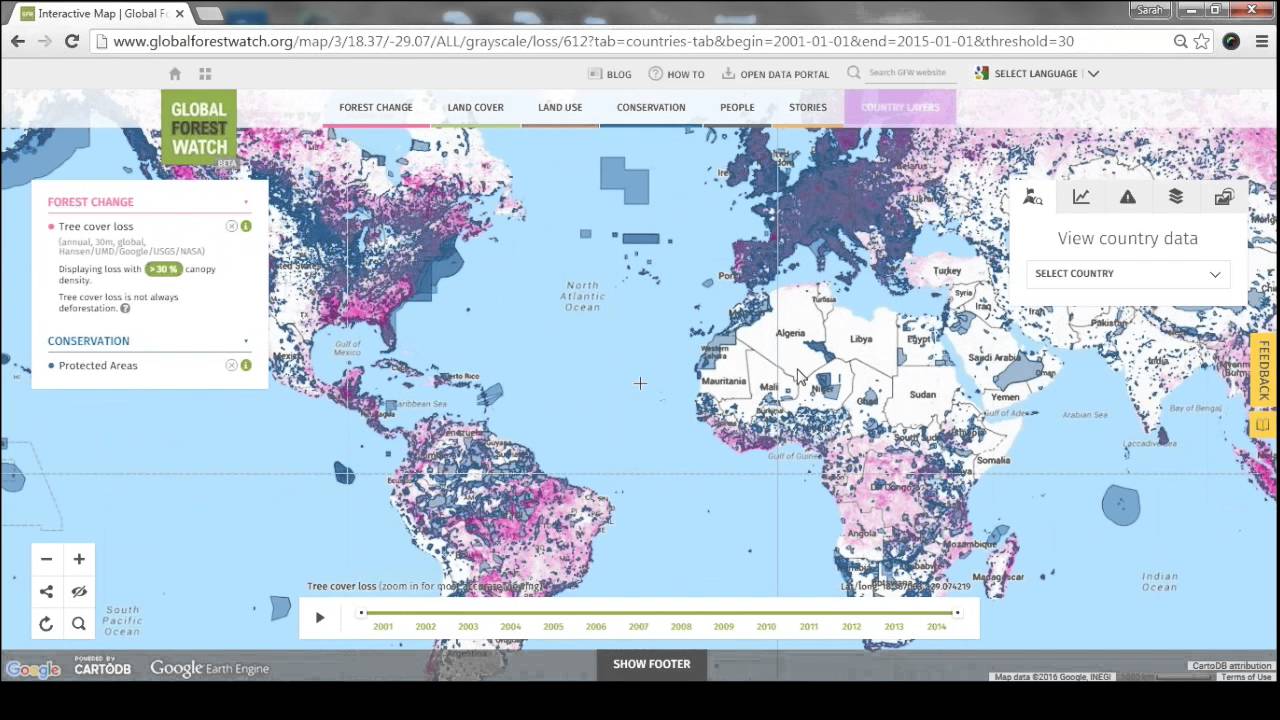The width and height of the screenshot is (1280, 720).
Task: Toggle the Tree cover loss layer label
Action: (x=96, y=226)
